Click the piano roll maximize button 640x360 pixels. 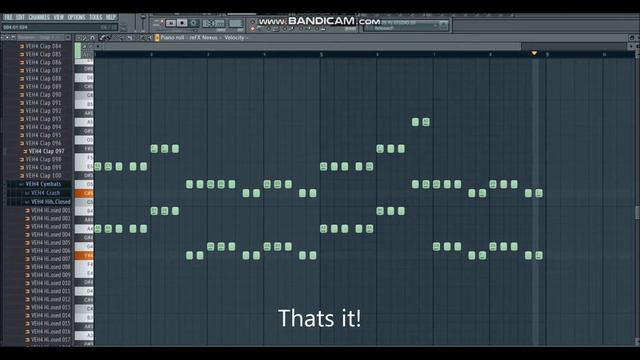tap(631, 38)
